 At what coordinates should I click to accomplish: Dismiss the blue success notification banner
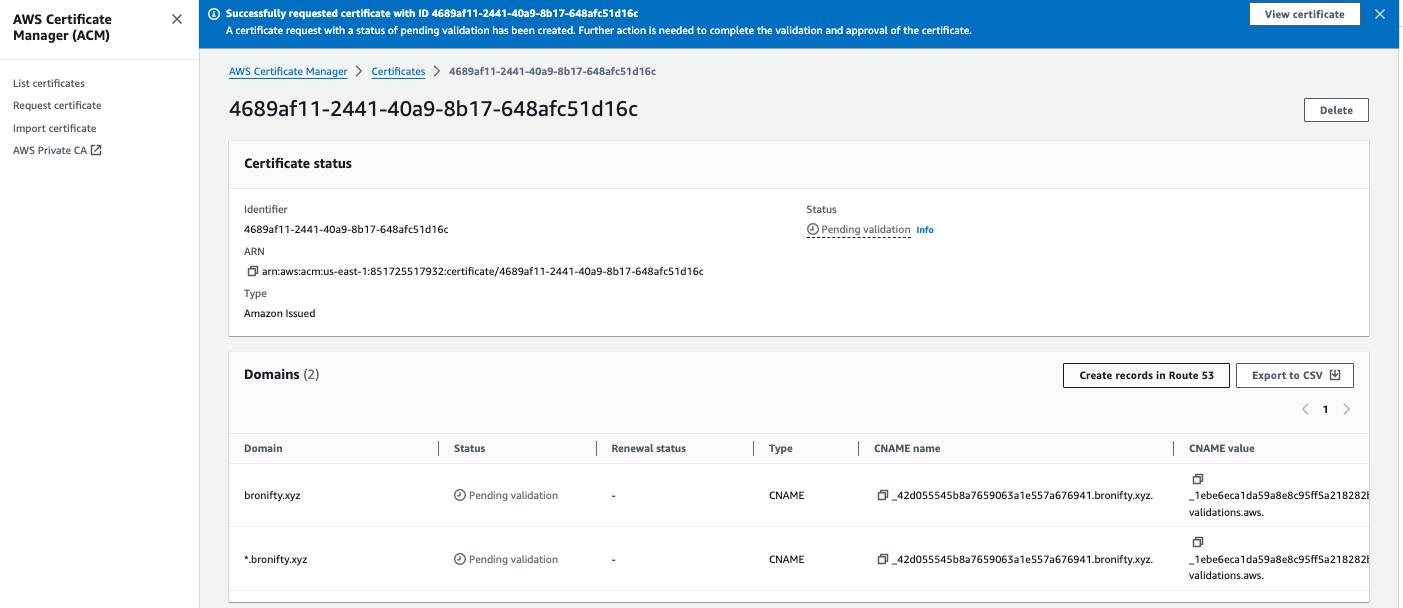coord(1380,14)
